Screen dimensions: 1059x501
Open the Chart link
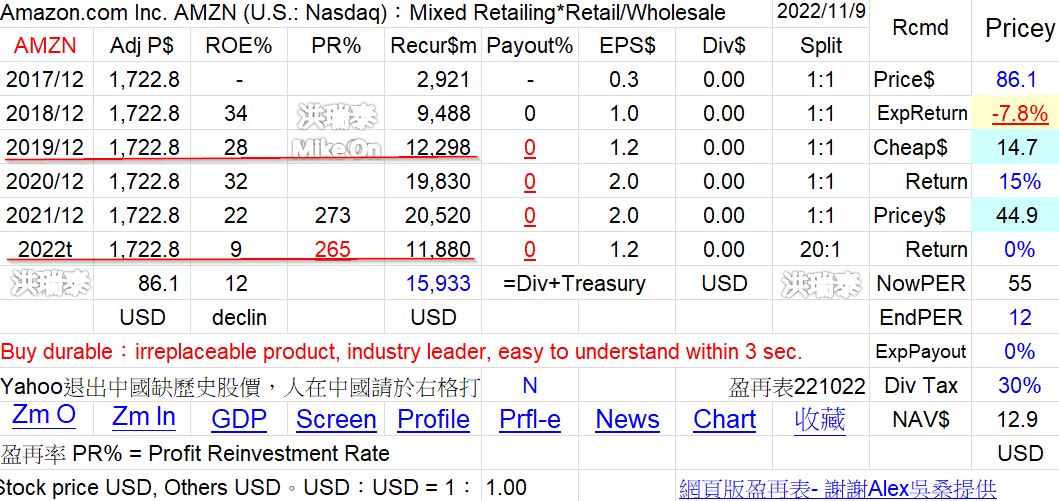click(724, 419)
